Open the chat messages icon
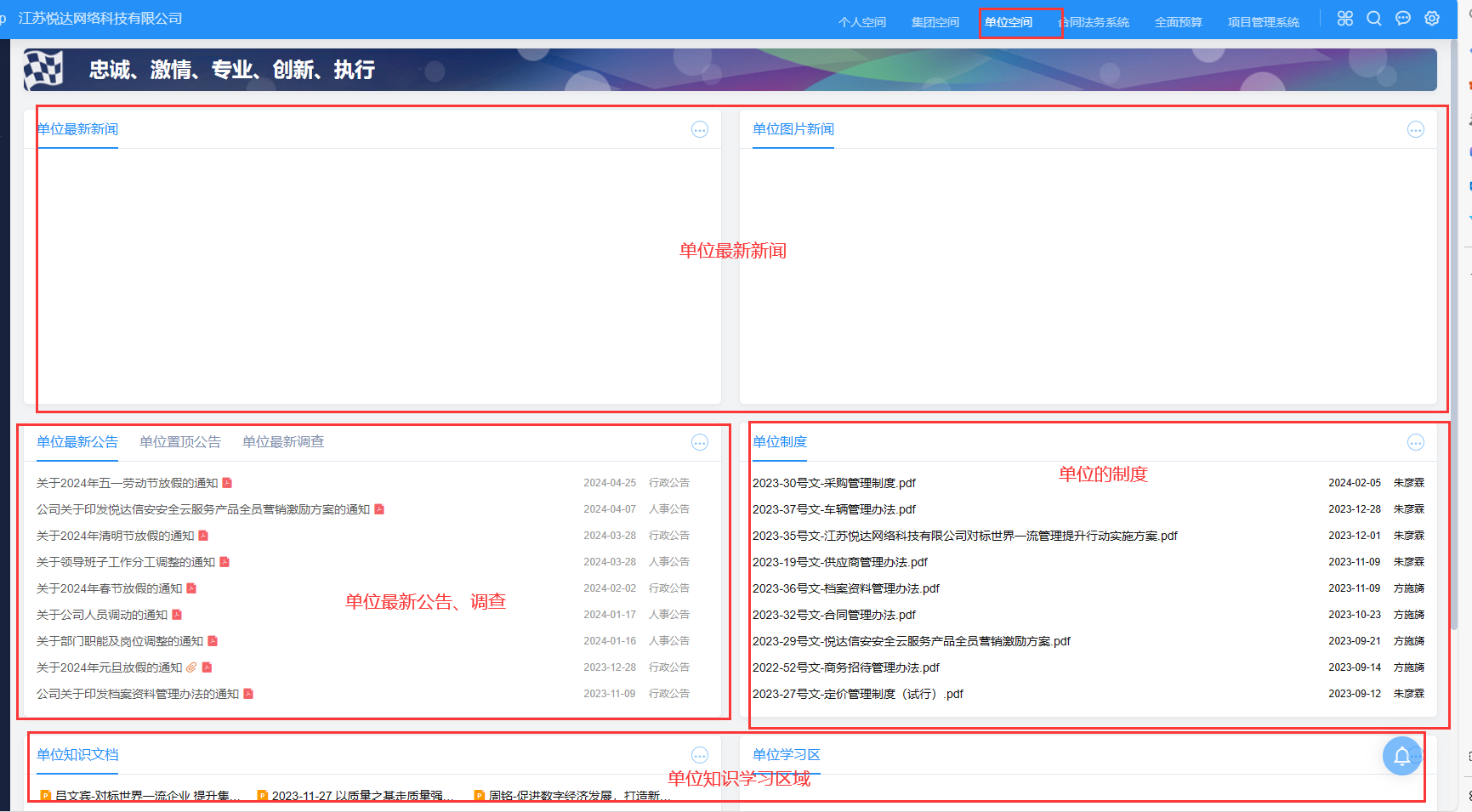The height and width of the screenshot is (812, 1472). click(1403, 19)
